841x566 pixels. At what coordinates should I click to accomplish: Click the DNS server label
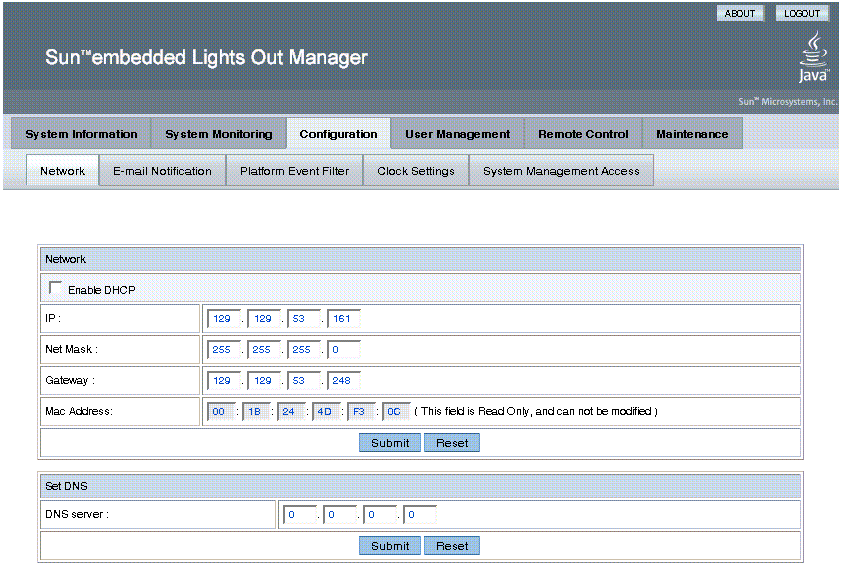77,514
